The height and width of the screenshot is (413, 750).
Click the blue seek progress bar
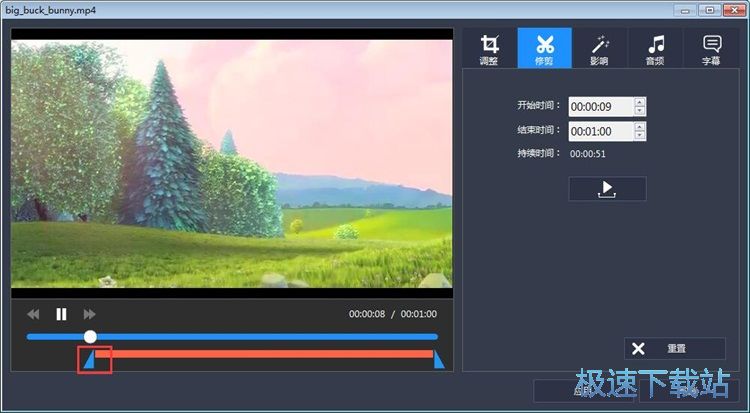click(x=232, y=337)
